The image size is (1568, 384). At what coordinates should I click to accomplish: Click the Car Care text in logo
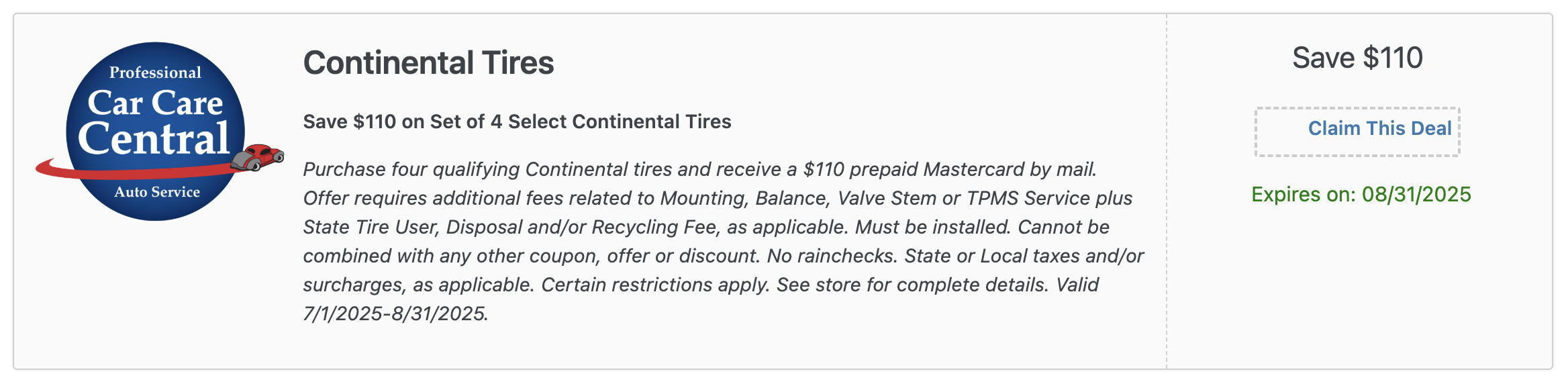pyautogui.click(x=155, y=103)
